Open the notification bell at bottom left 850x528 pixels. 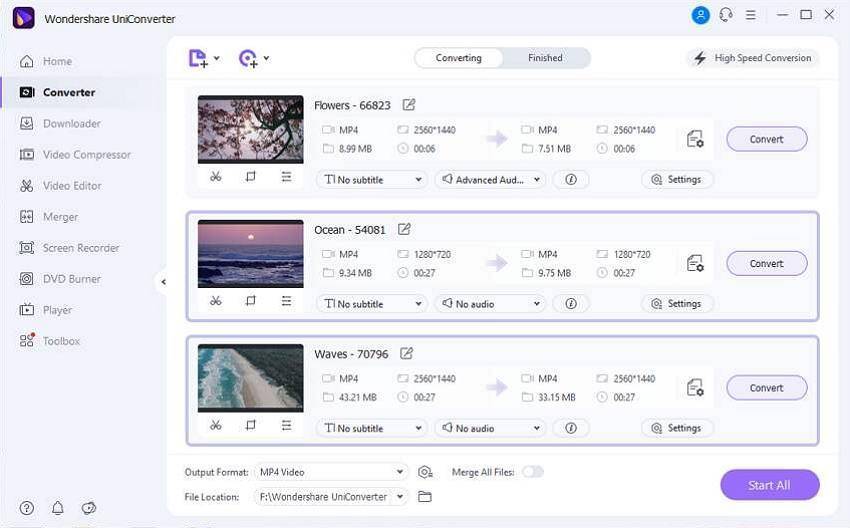tap(58, 508)
